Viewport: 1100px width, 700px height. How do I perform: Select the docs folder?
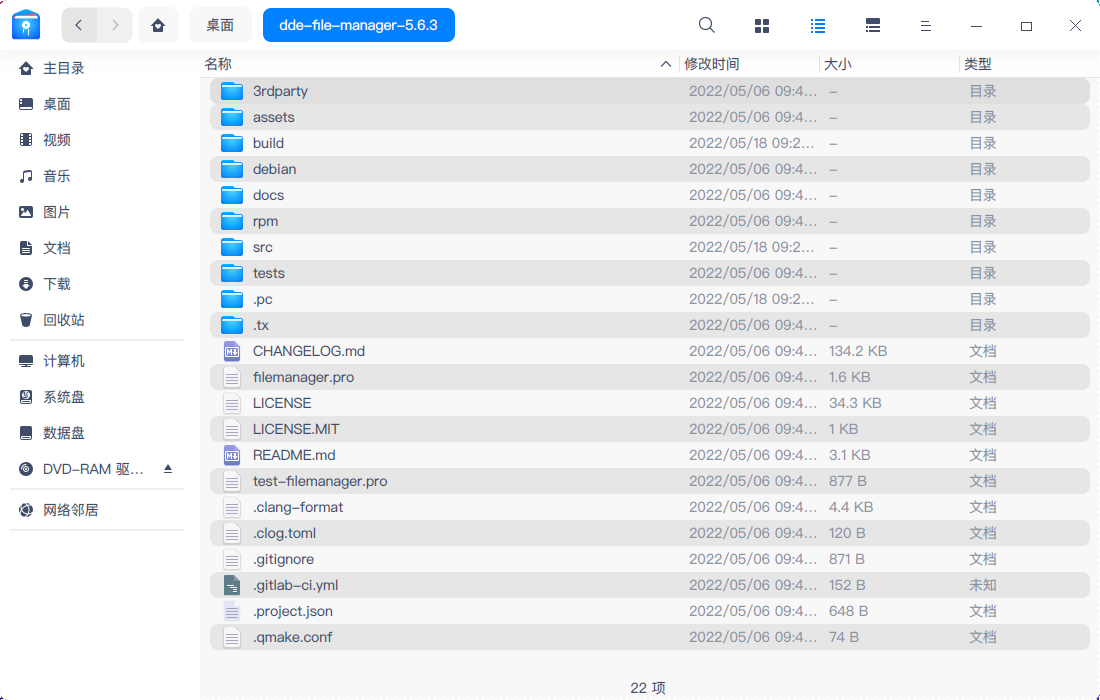650,195
